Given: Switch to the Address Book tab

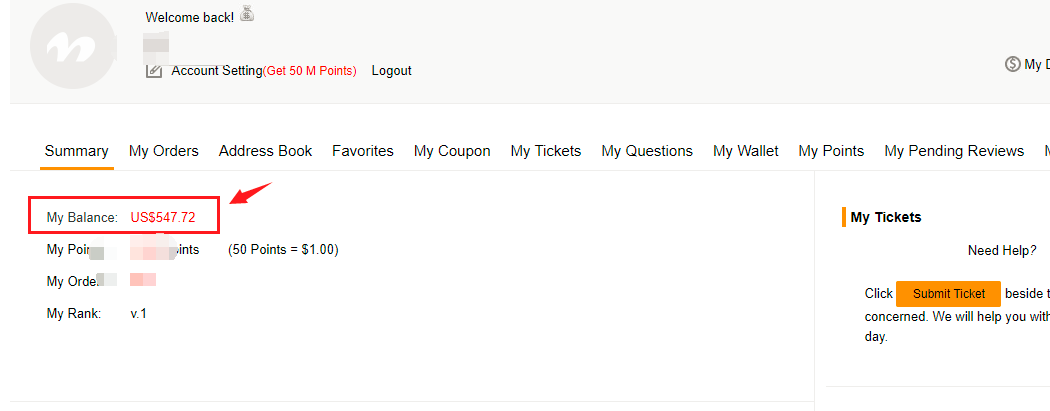Looking at the screenshot, I should [265, 151].
